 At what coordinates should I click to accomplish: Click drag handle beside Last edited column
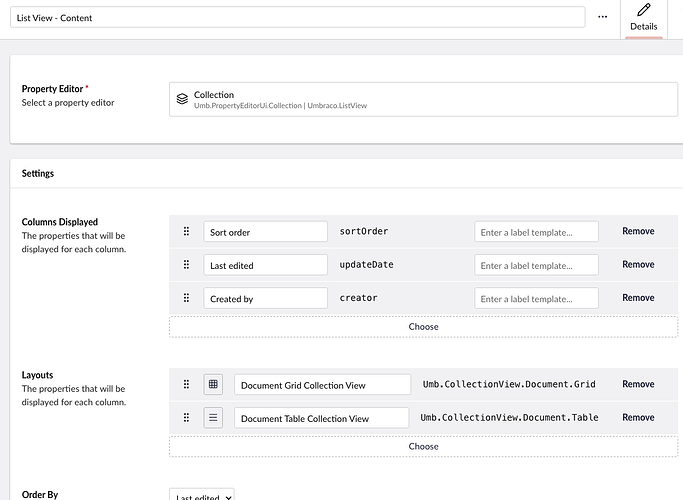point(186,265)
